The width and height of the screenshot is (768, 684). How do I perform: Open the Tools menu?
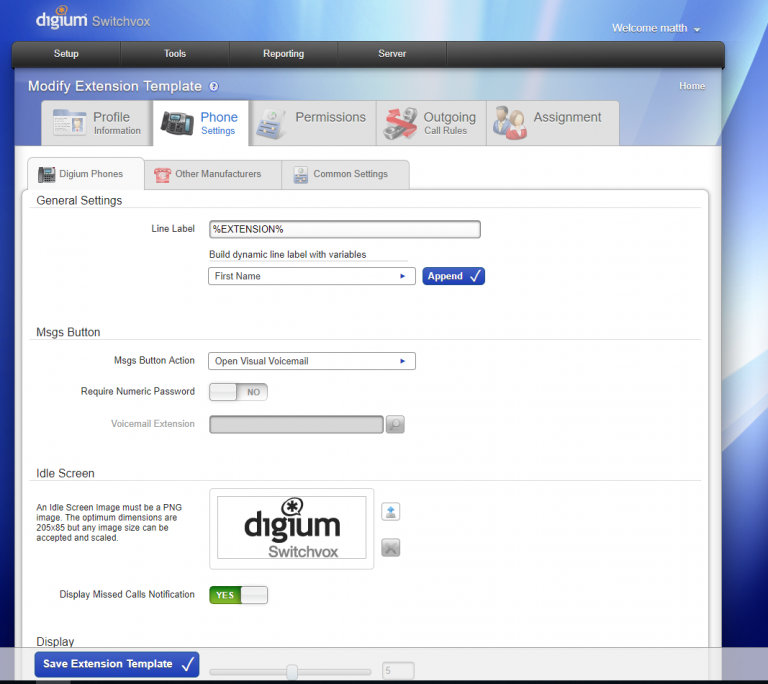pyautogui.click(x=175, y=54)
